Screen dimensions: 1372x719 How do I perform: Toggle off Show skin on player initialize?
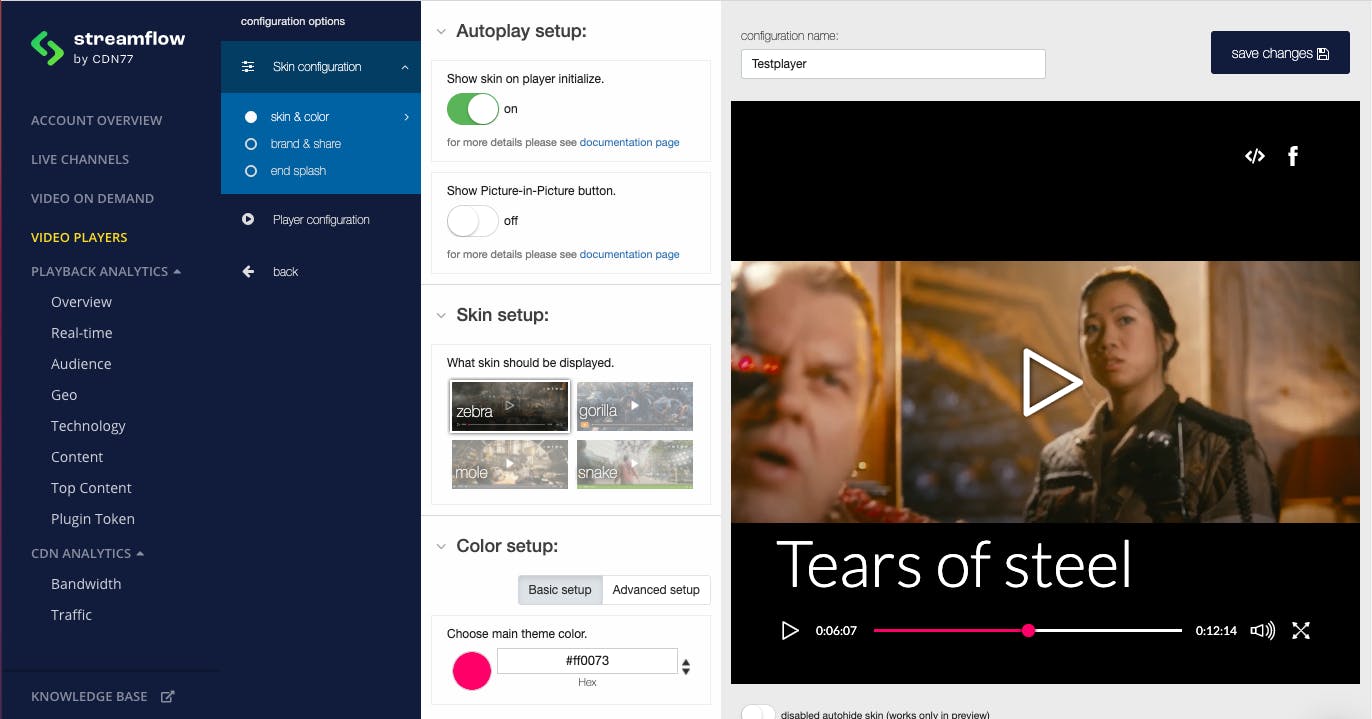coord(472,109)
